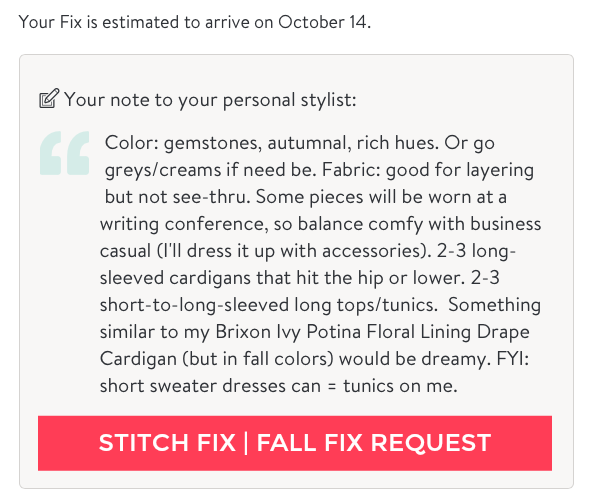Click the word 'Fabric:' in the note
600x502 pixels.
(351, 170)
